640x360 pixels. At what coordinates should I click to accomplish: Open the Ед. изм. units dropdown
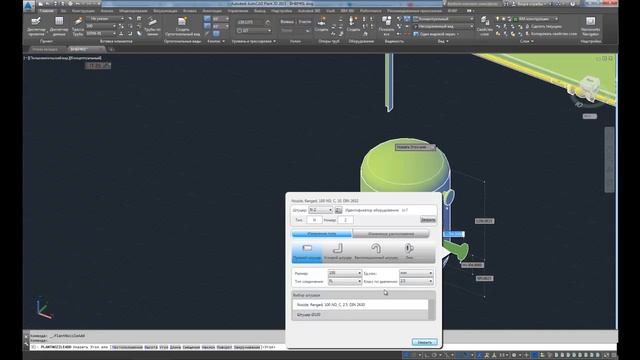(x=416, y=273)
